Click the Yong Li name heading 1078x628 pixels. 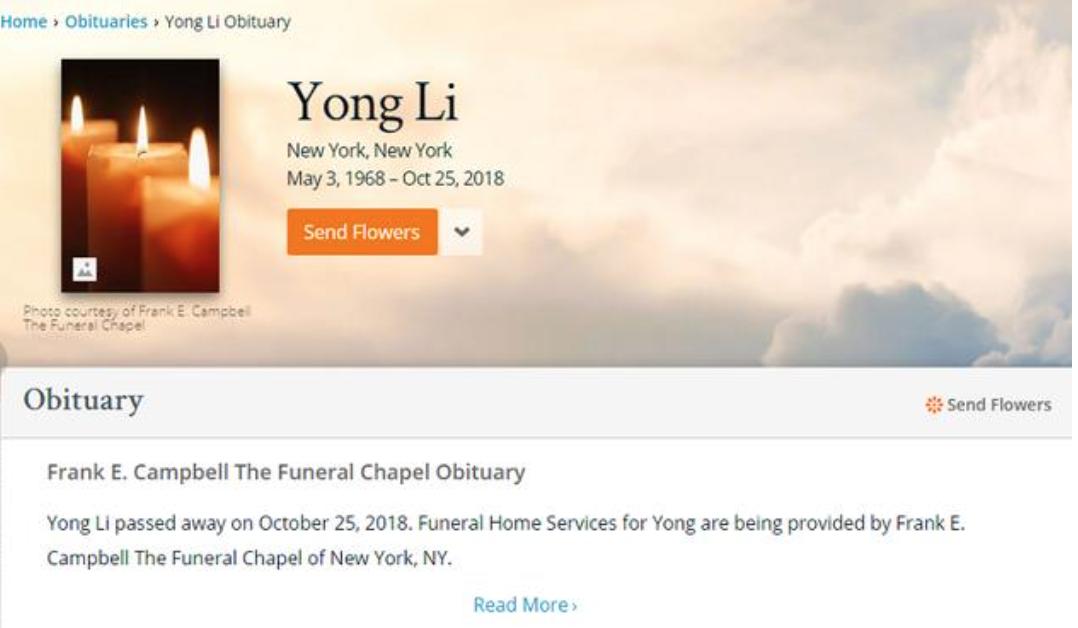point(372,103)
